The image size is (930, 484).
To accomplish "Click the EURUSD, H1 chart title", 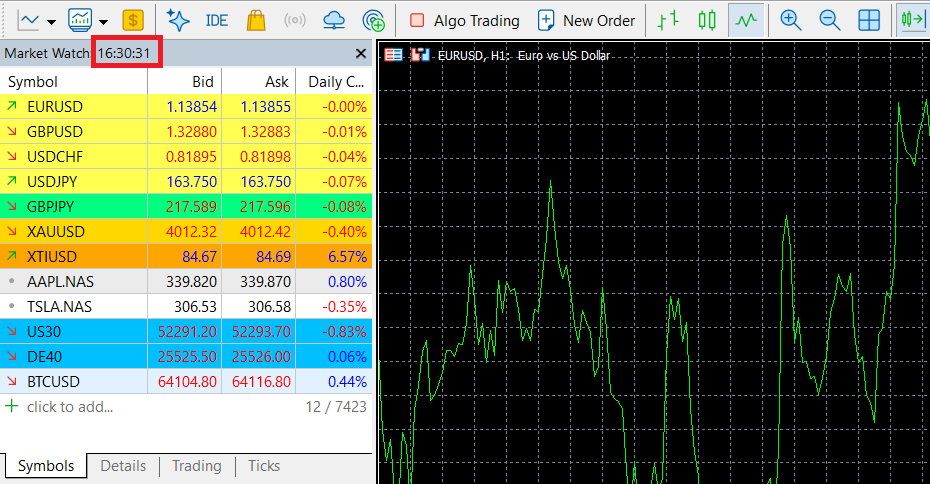I will (x=524, y=56).
